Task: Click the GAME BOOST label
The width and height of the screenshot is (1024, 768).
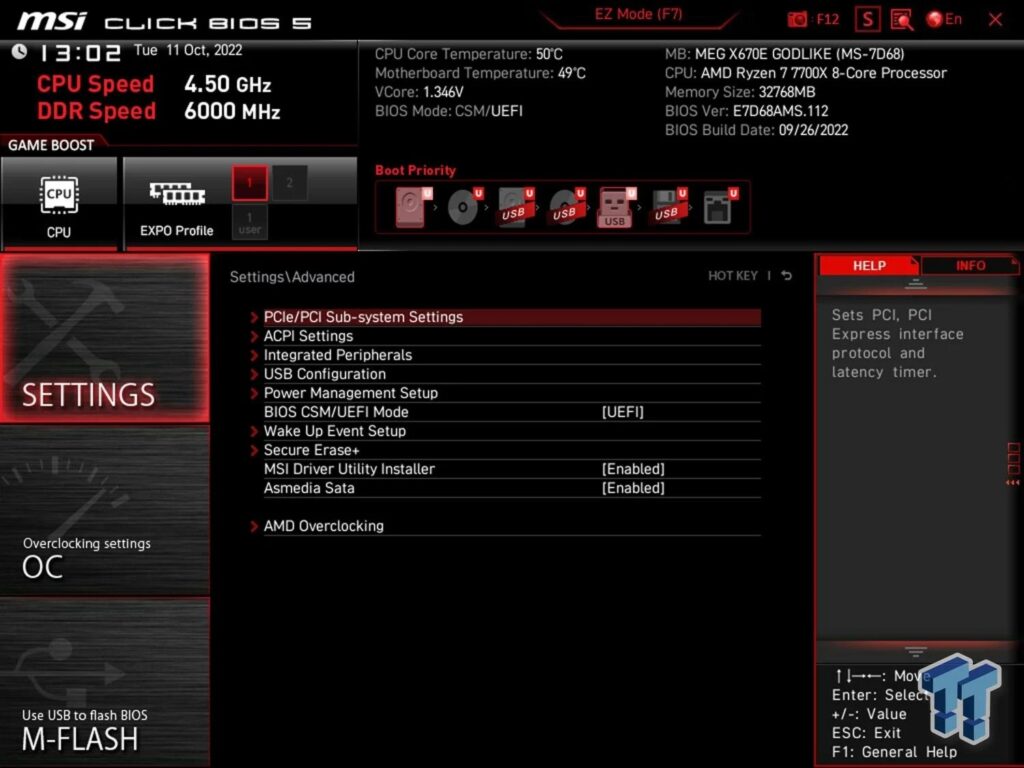Action: click(51, 145)
